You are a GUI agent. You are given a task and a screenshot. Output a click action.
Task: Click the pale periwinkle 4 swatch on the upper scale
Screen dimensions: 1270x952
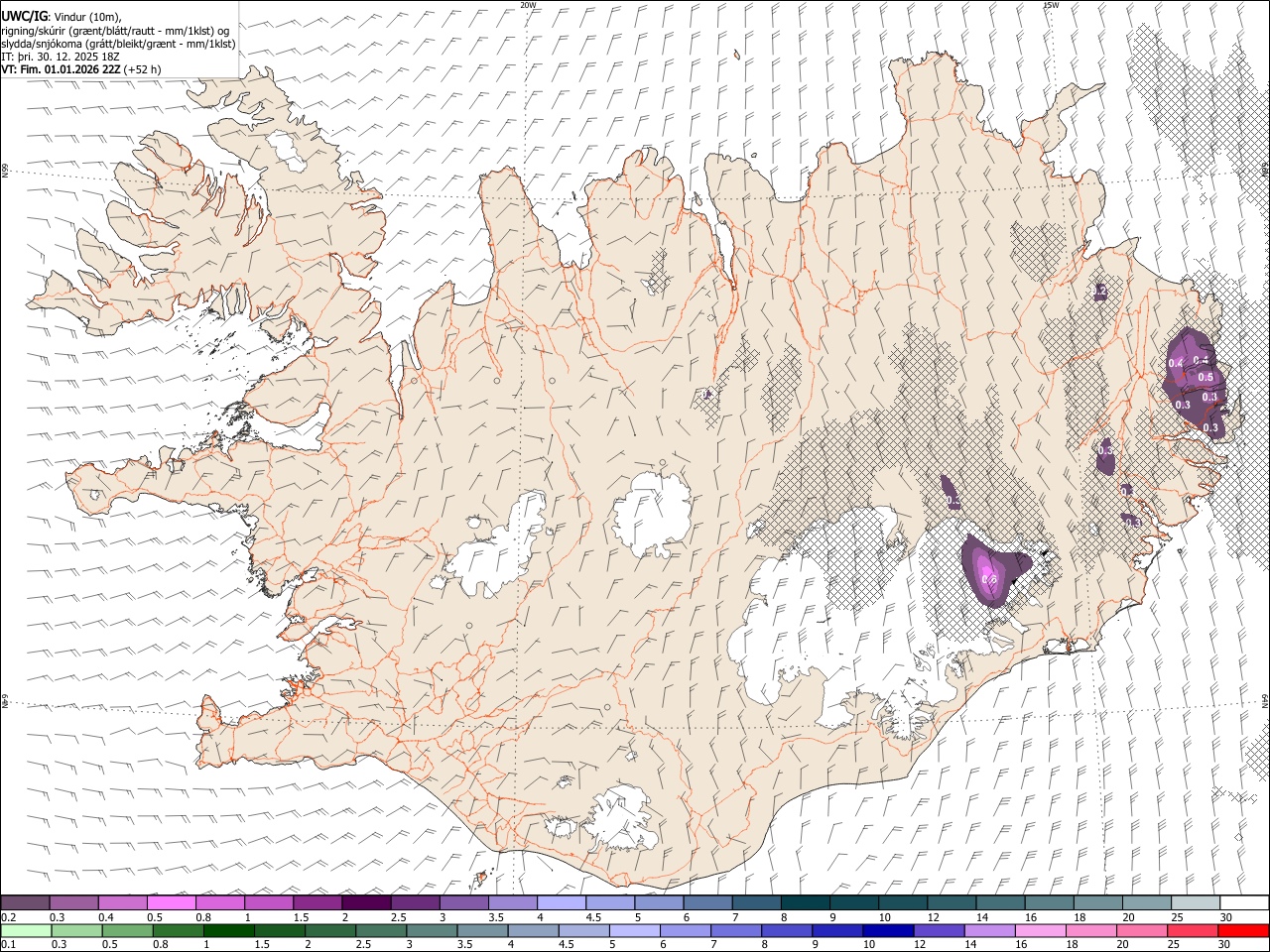tap(562, 902)
